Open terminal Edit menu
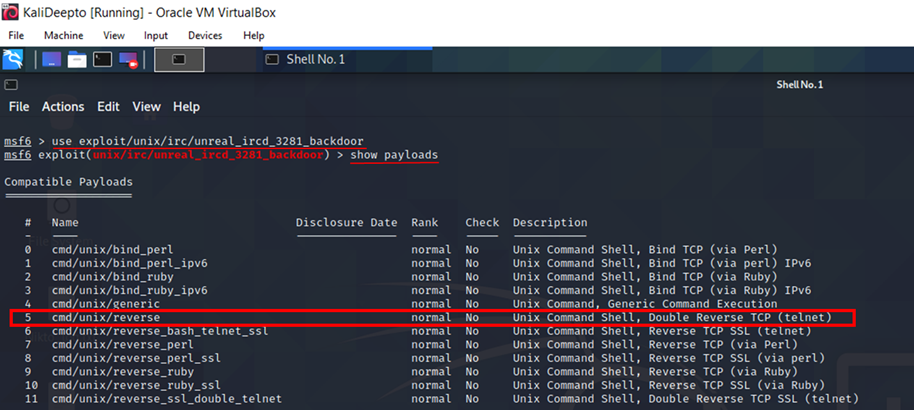Image resolution: width=914 pixels, height=410 pixels. point(108,107)
